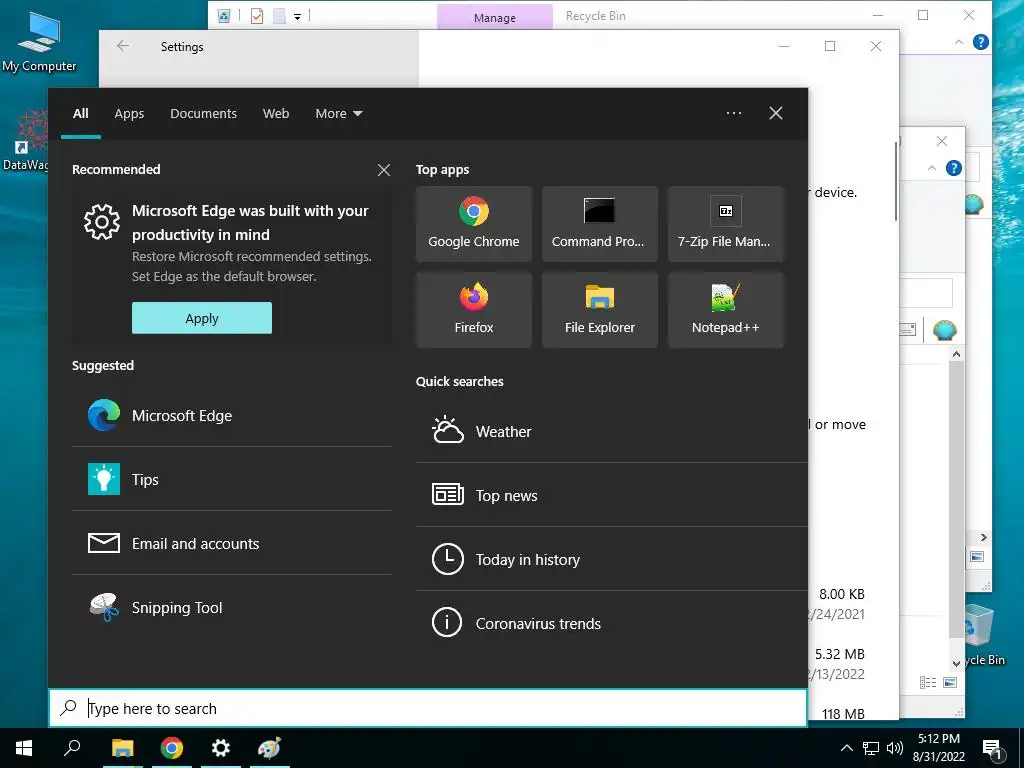Open the paint palette app on taskbar
The image size is (1024, 768).
(x=270, y=748)
